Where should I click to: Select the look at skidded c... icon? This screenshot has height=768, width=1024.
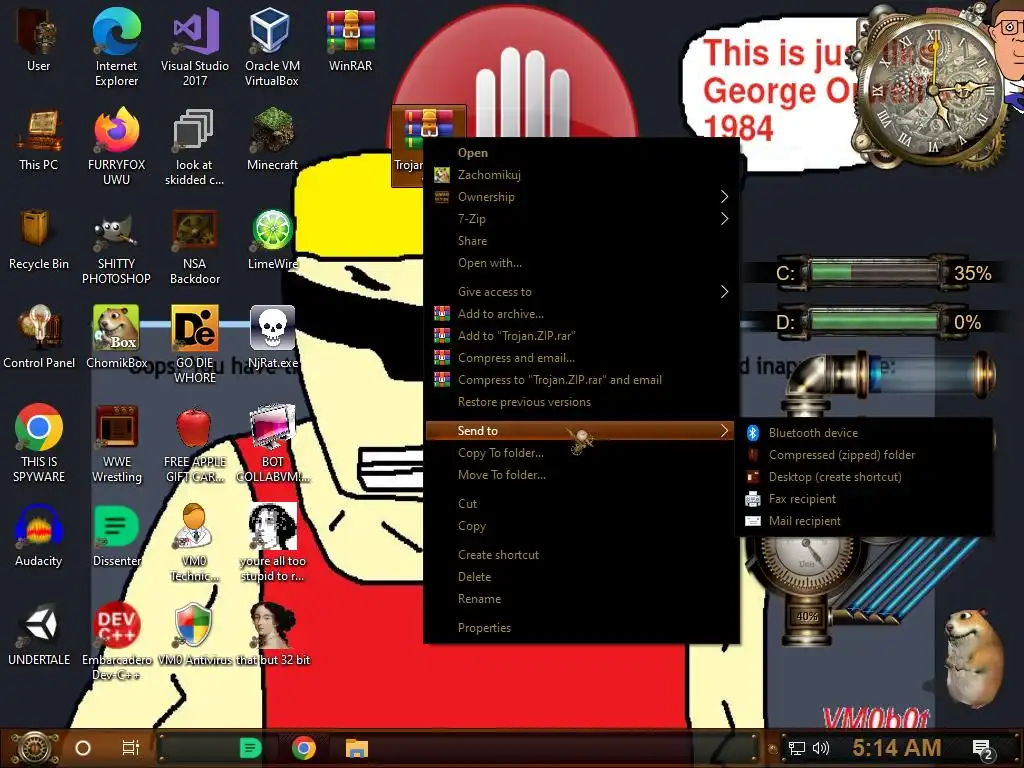click(x=194, y=146)
